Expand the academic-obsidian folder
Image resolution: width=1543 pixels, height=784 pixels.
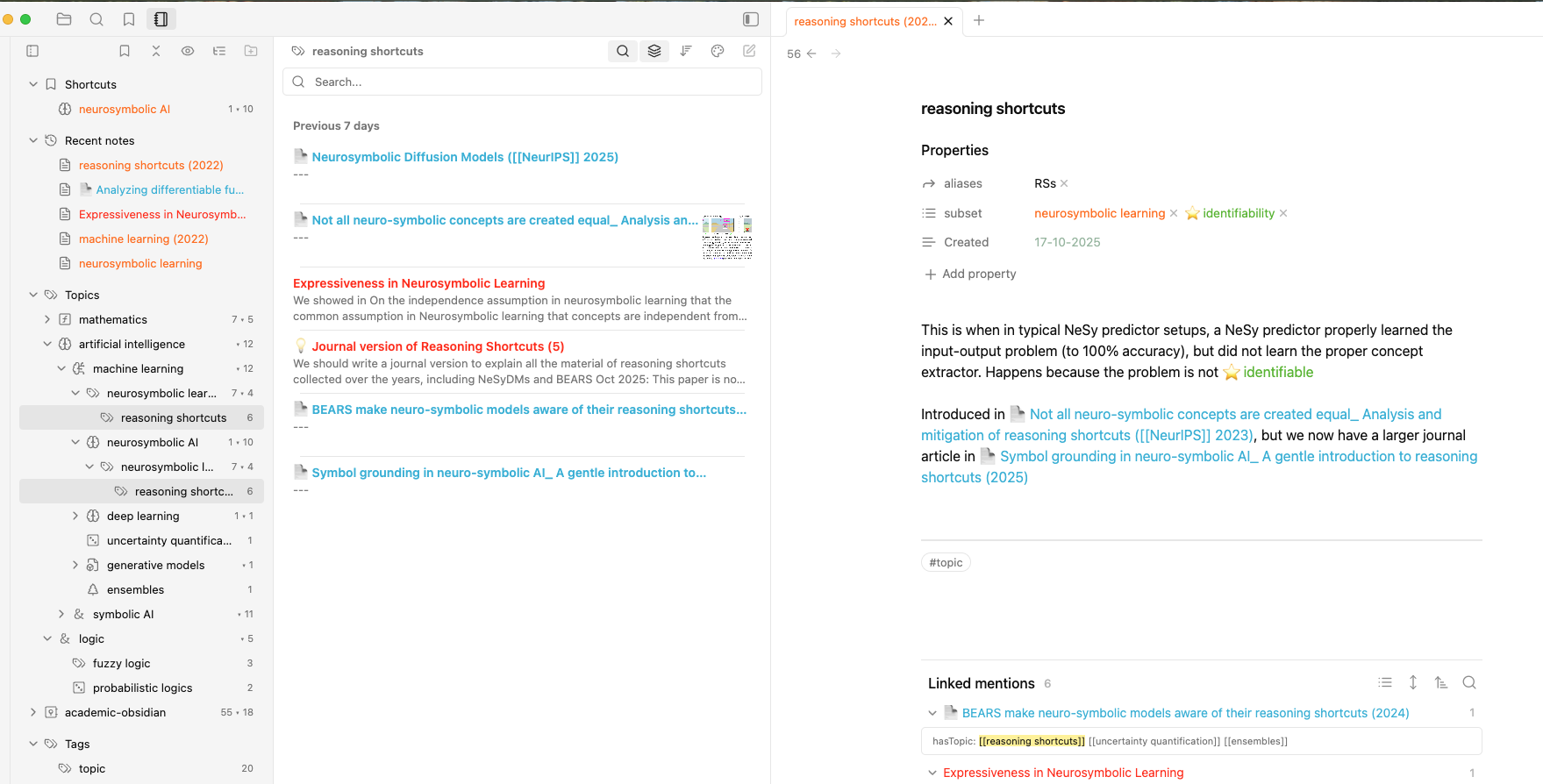coord(33,712)
